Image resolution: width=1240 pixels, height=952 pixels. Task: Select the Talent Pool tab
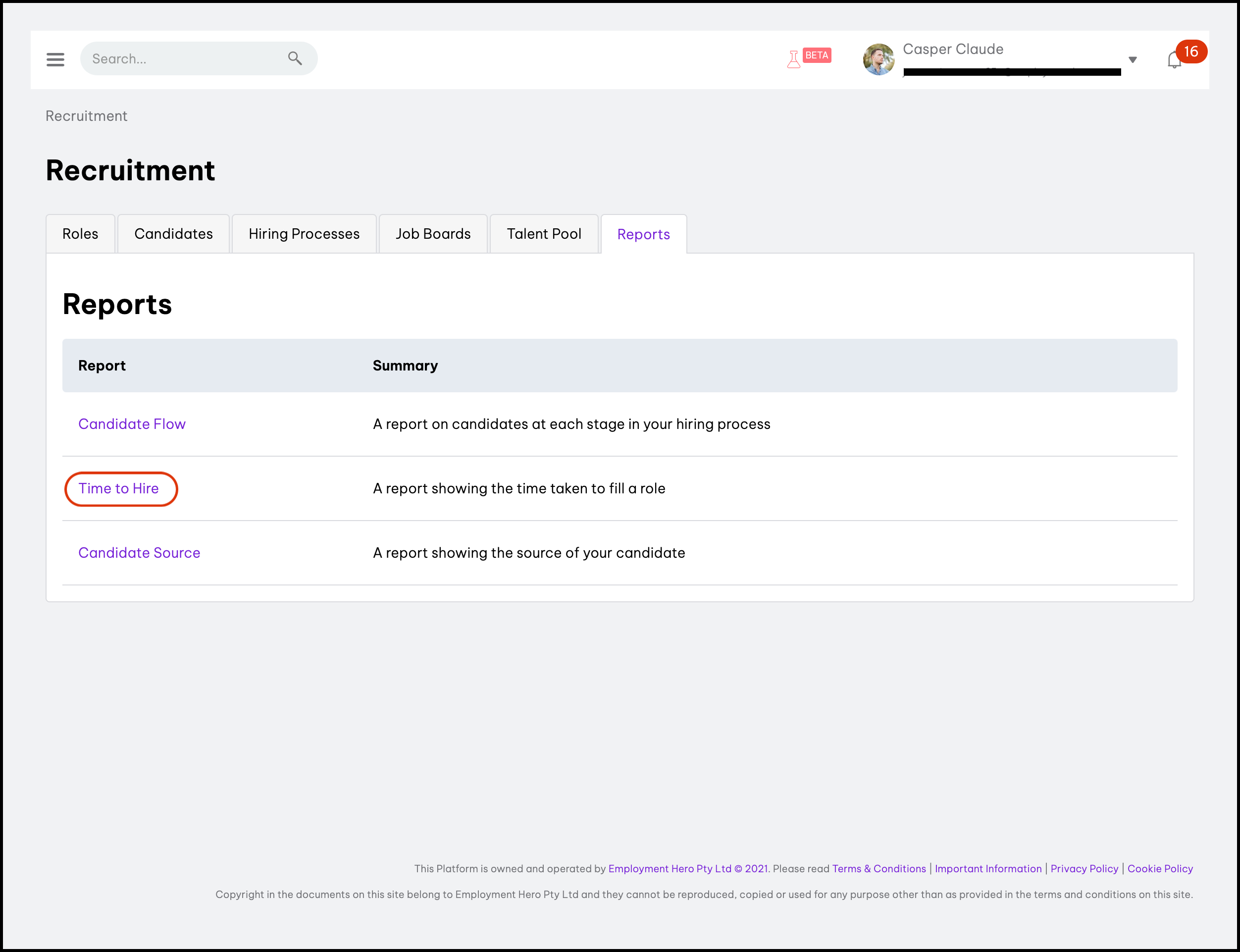coord(544,234)
